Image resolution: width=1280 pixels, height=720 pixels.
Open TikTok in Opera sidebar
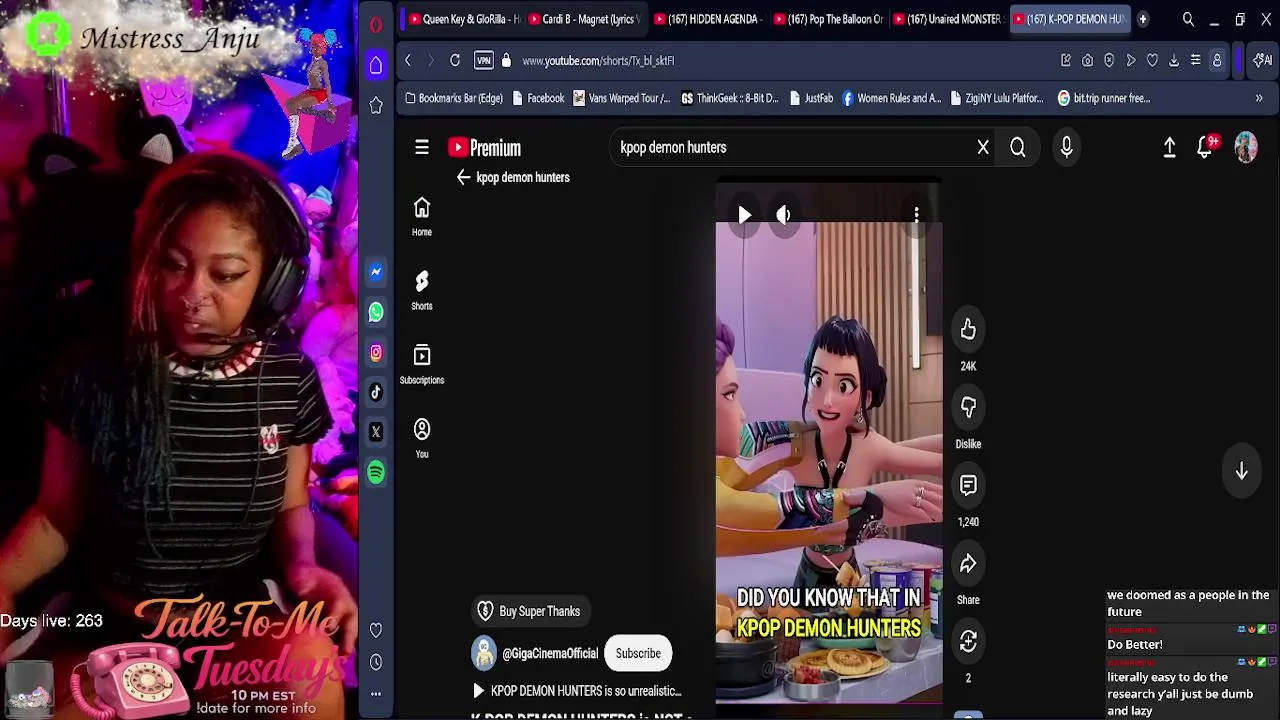376,392
